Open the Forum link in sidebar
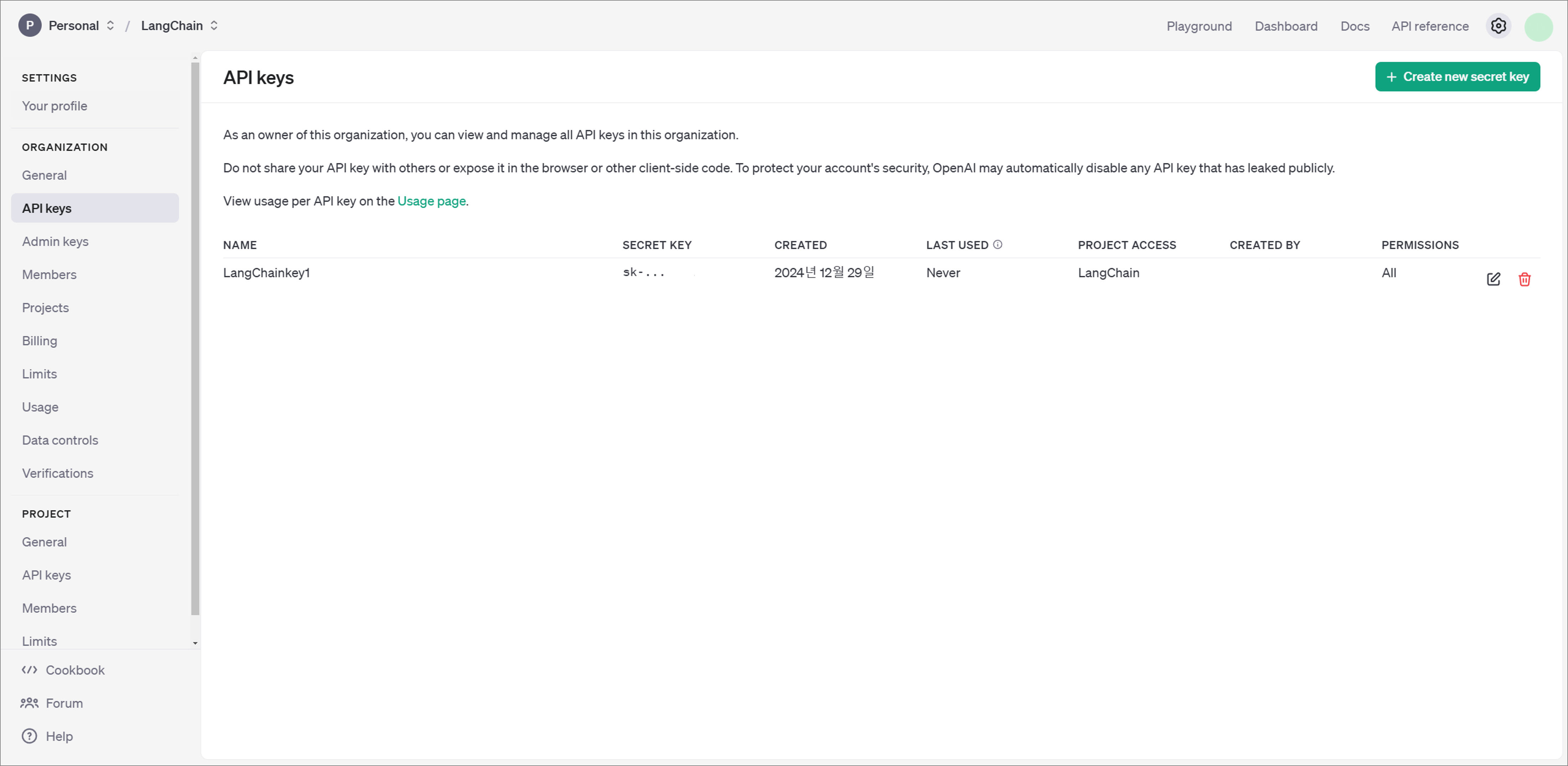 64,703
